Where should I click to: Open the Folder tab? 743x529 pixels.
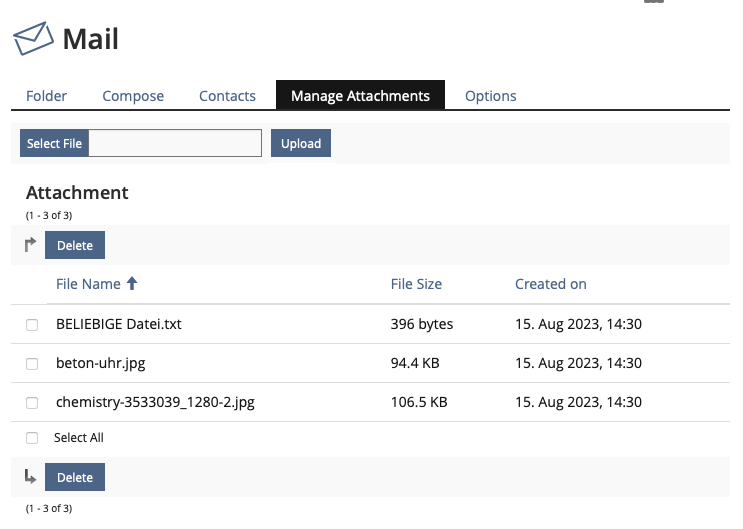(47, 96)
